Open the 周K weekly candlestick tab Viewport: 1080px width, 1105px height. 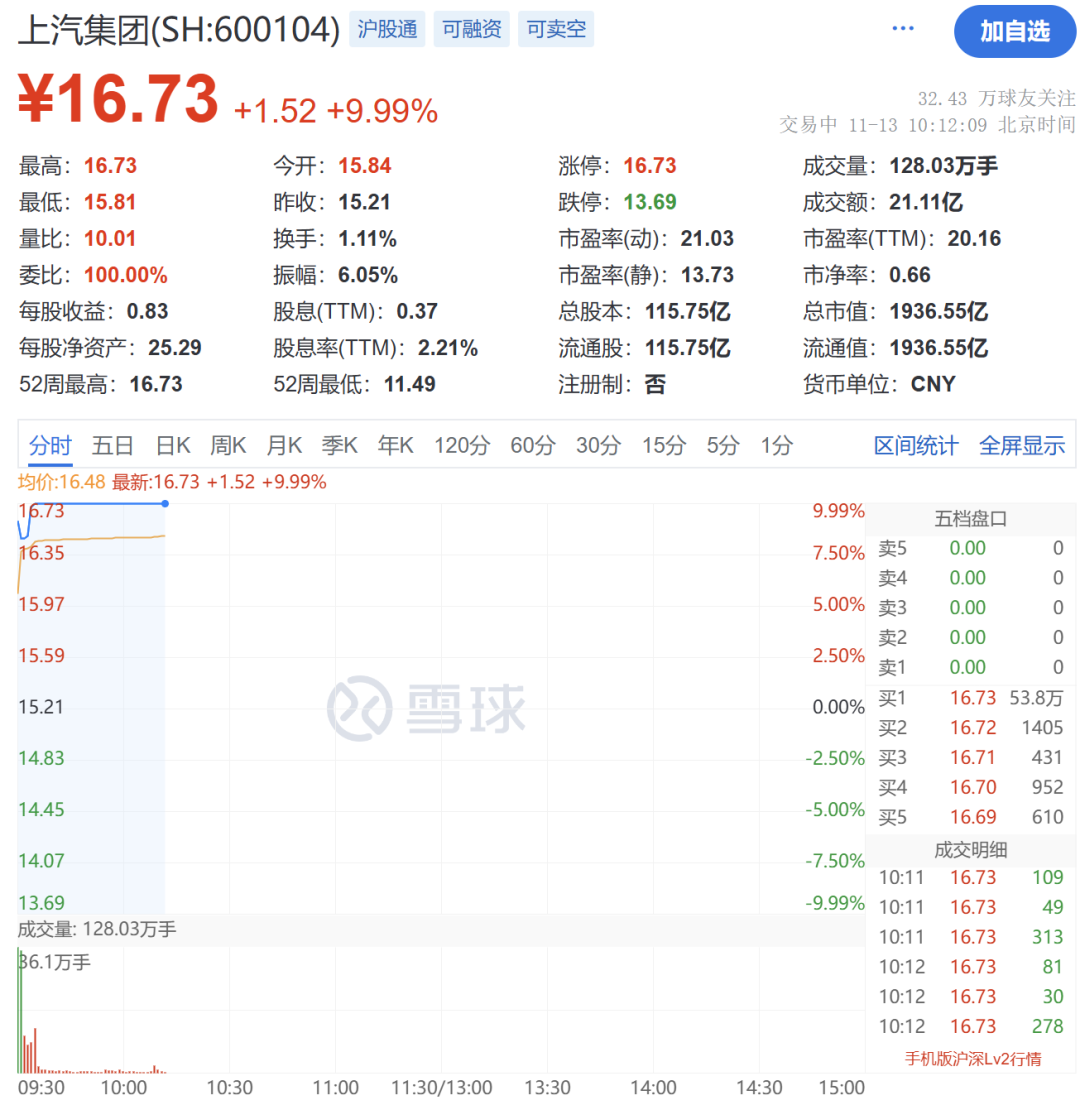coord(228,446)
